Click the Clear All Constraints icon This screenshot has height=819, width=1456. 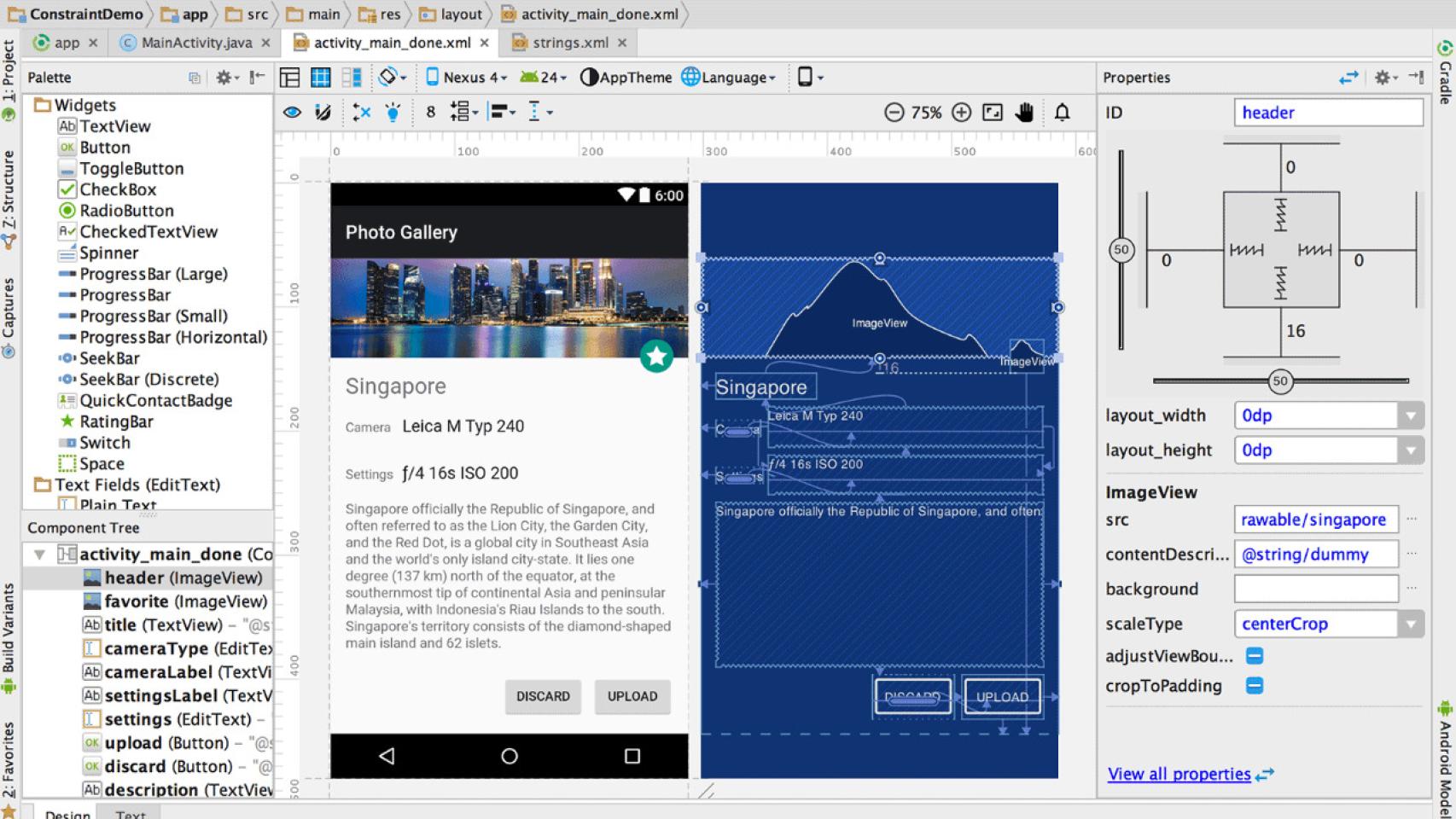(x=359, y=111)
